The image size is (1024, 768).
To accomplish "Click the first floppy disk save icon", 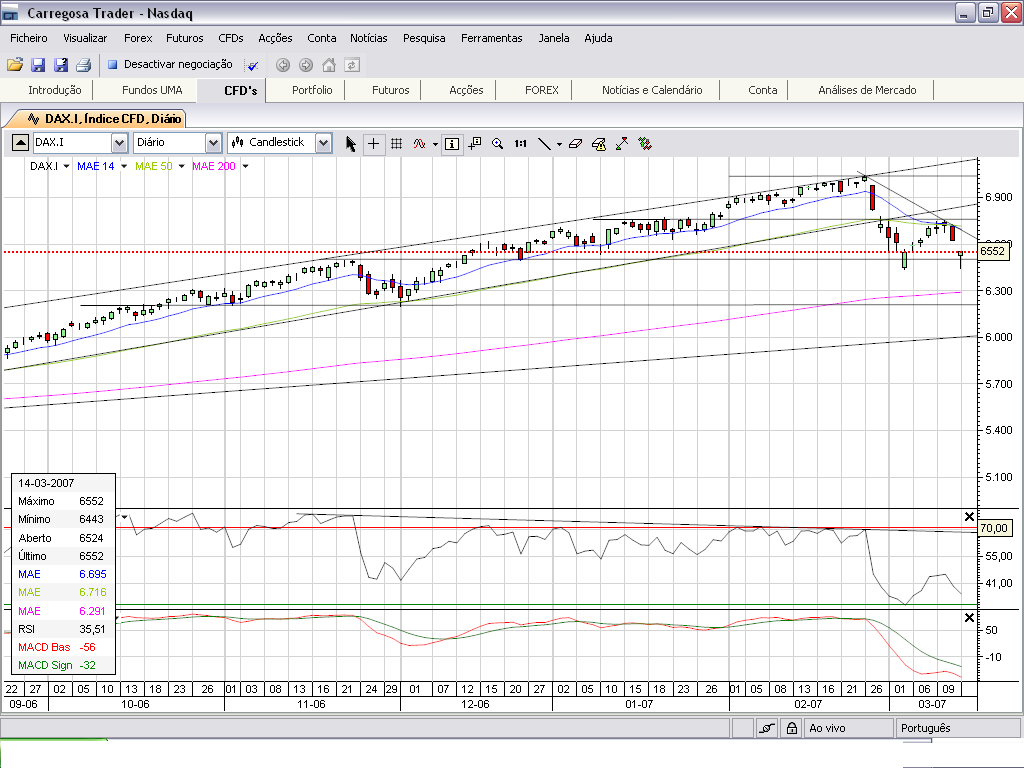I will pos(38,65).
